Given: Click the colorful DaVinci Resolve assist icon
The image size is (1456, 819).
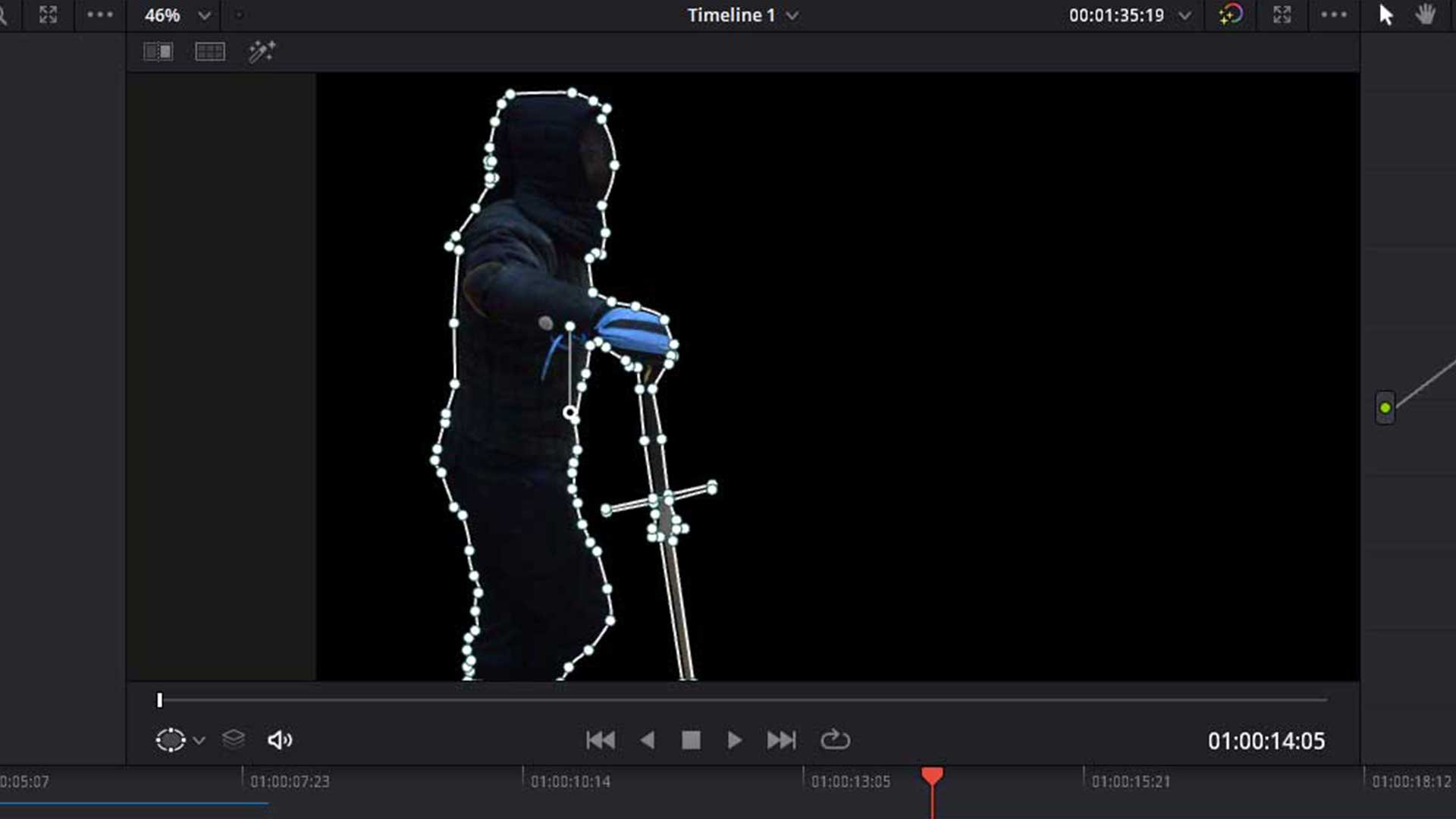Looking at the screenshot, I should pos(1231,14).
